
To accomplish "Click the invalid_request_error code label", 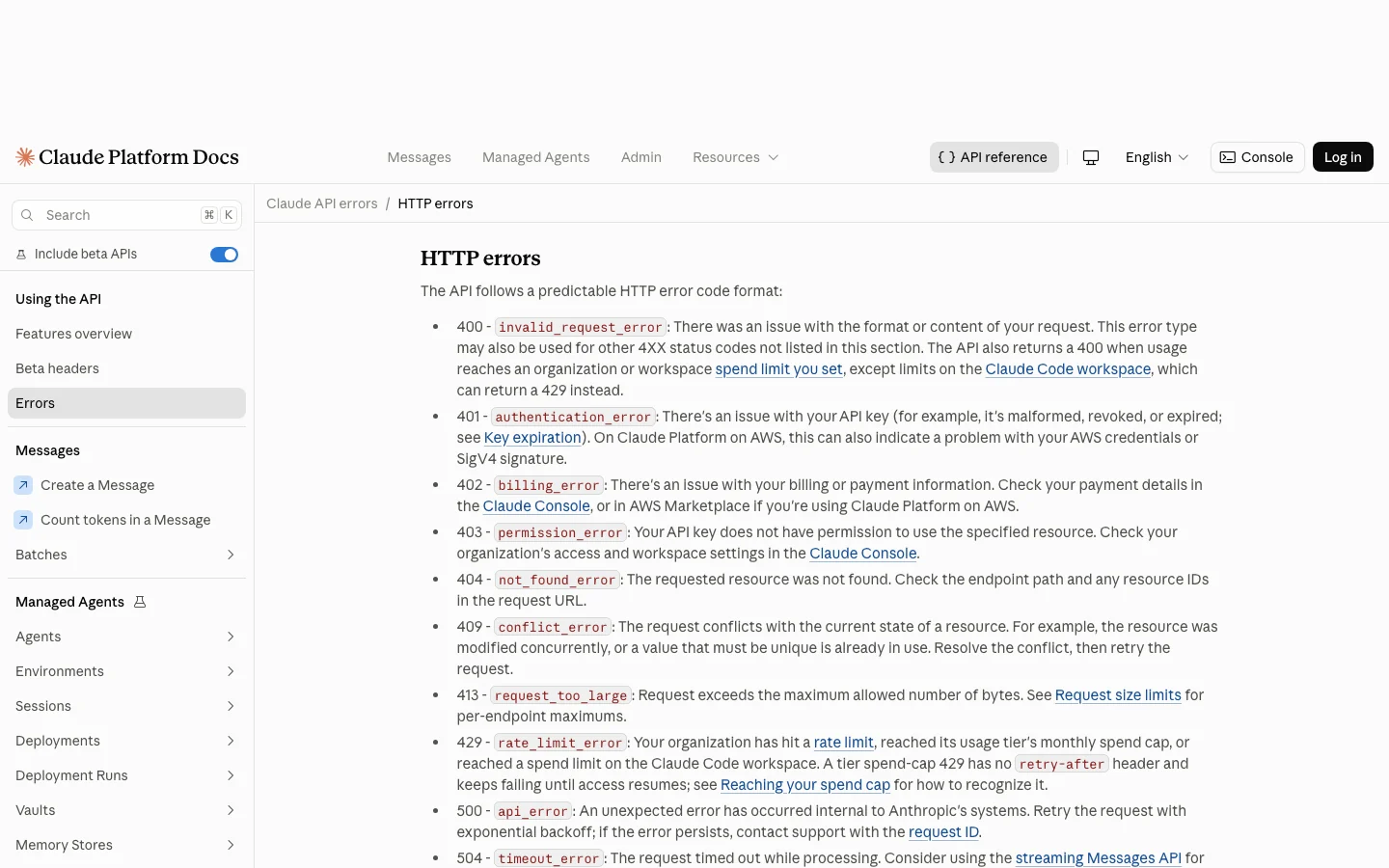I will [x=581, y=327].
